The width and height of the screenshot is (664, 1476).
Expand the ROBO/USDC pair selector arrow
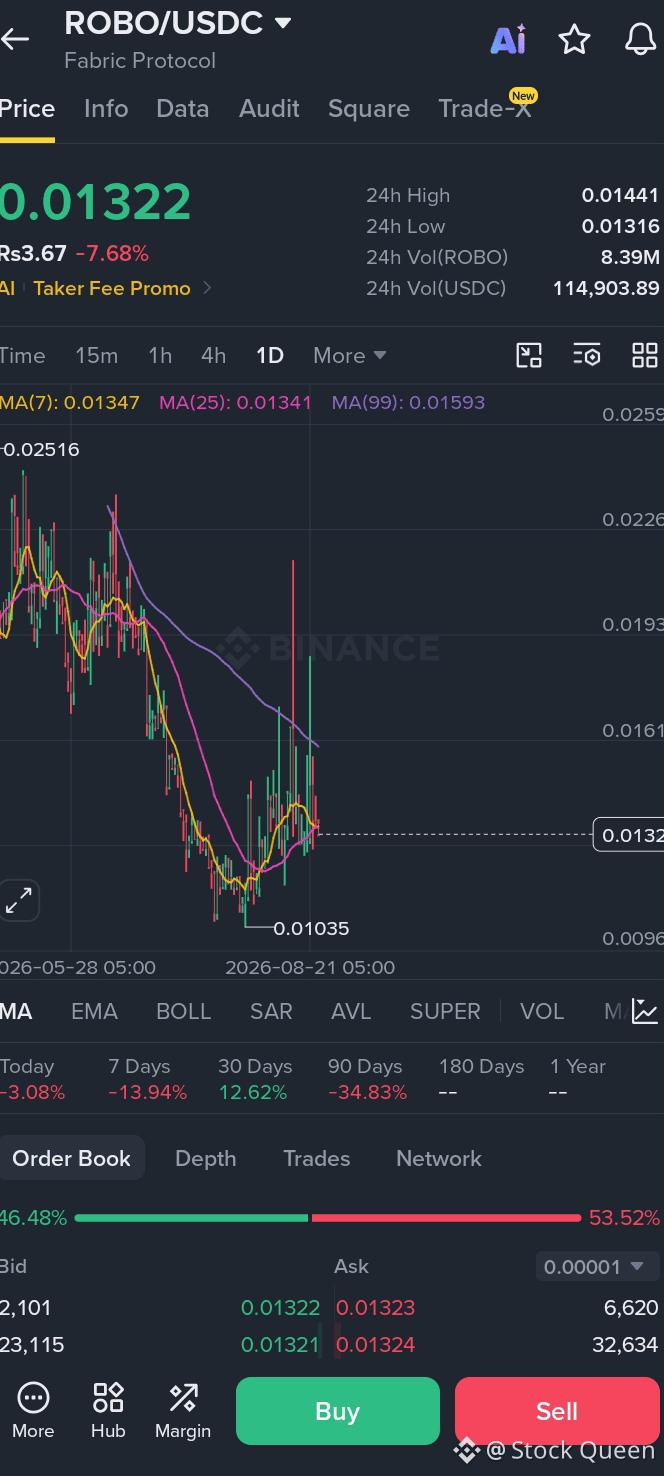point(283,22)
